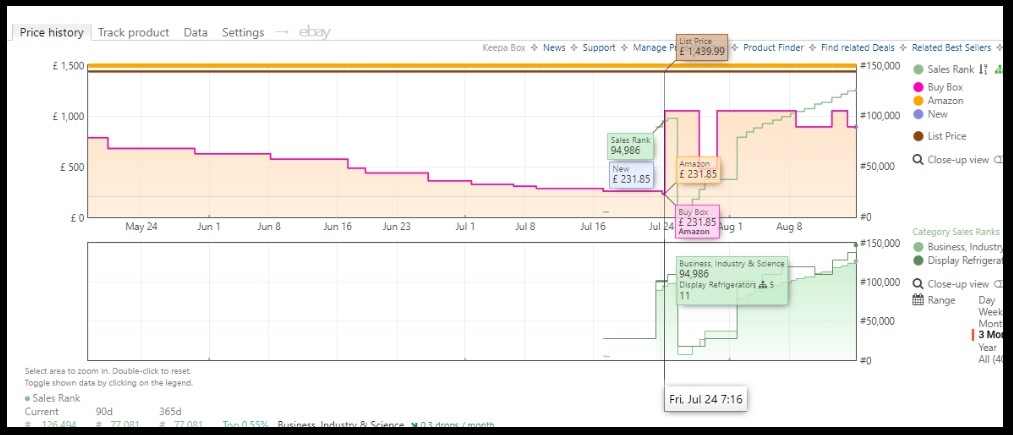Click the orange Amazon £ 231.85 tooltip
Screen dimensions: 1013x435
698,169
